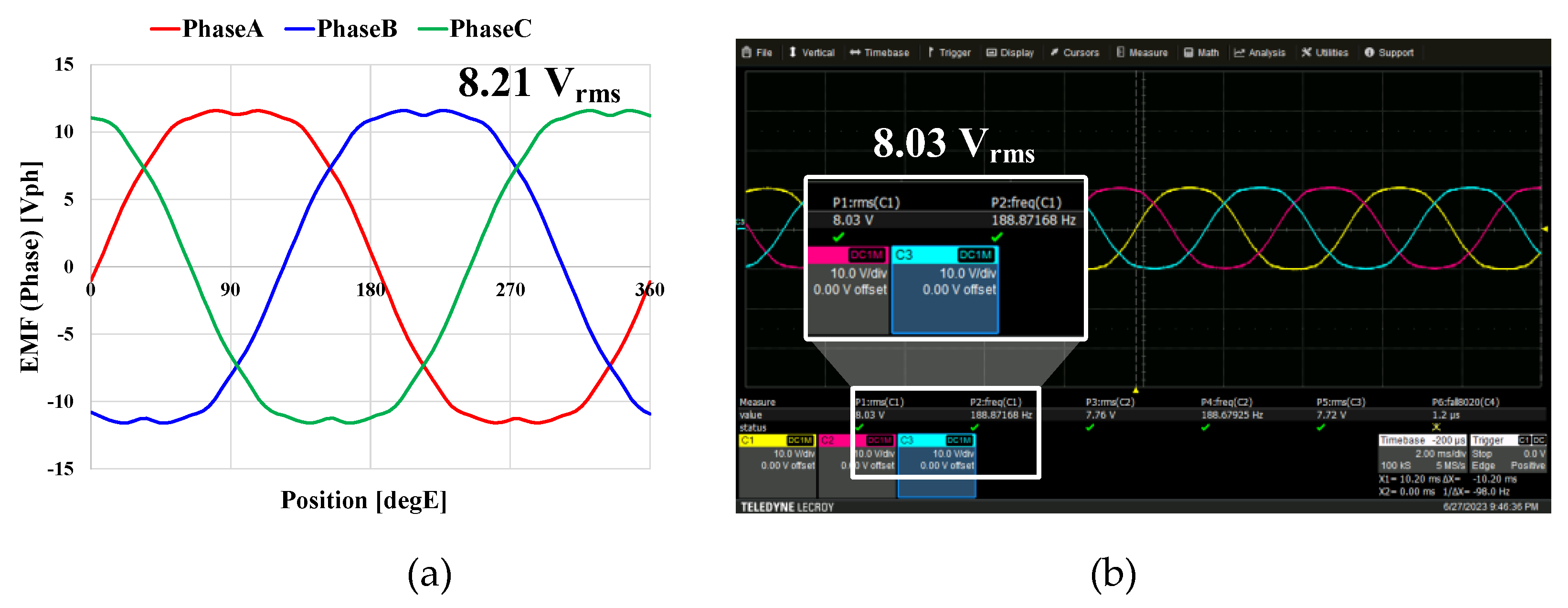Click the Cursors pencil icon
This screenshot has height=608, width=1568.
tap(1054, 53)
